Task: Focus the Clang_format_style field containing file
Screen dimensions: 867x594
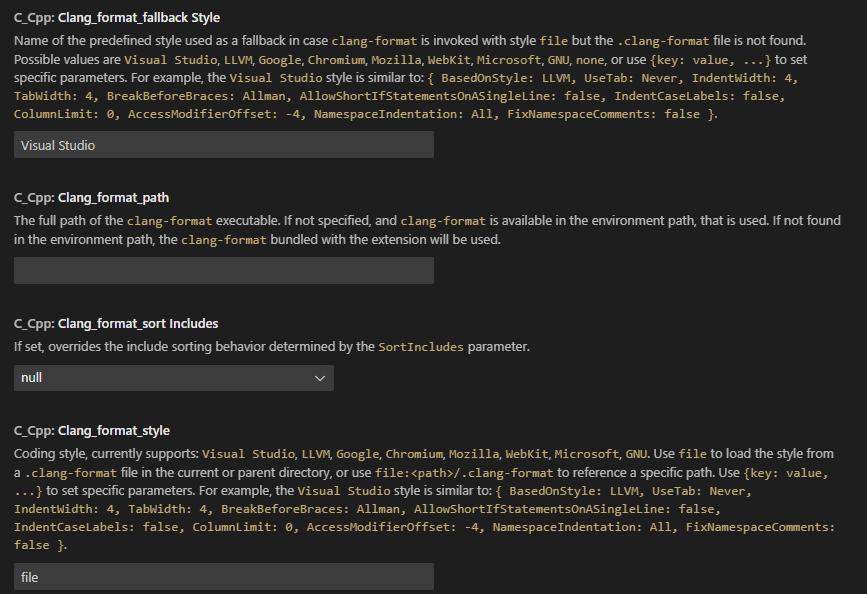Action: click(x=224, y=577)
